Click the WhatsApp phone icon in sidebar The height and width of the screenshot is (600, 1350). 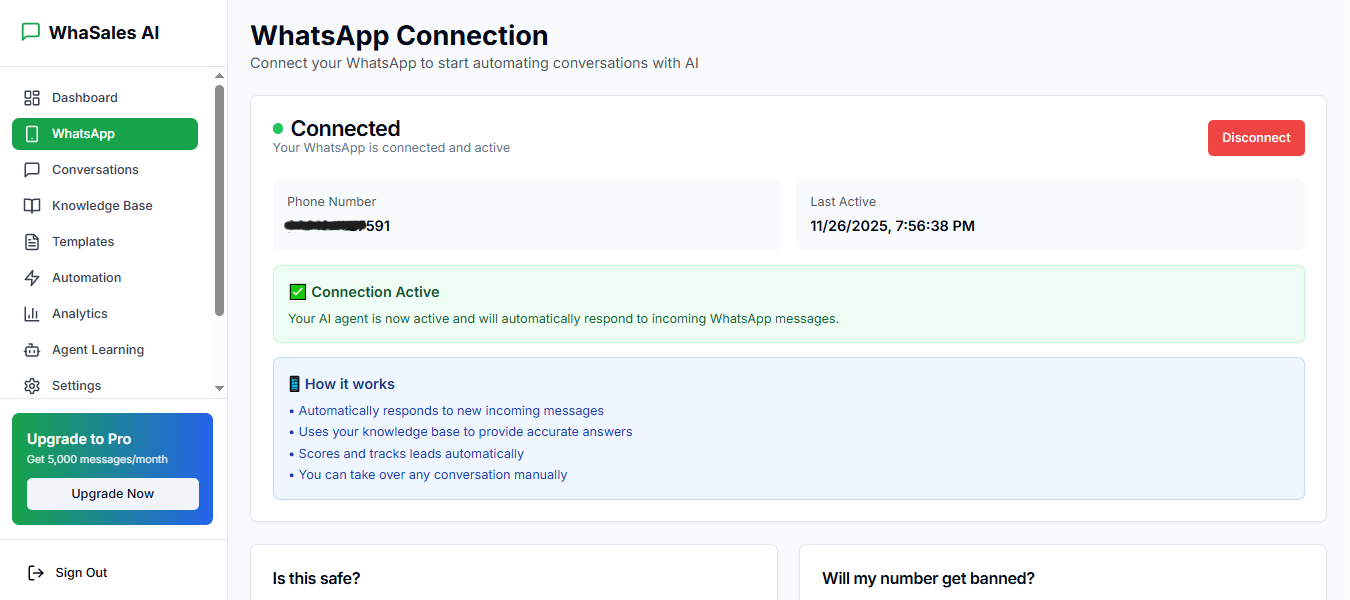click(31, 133)
